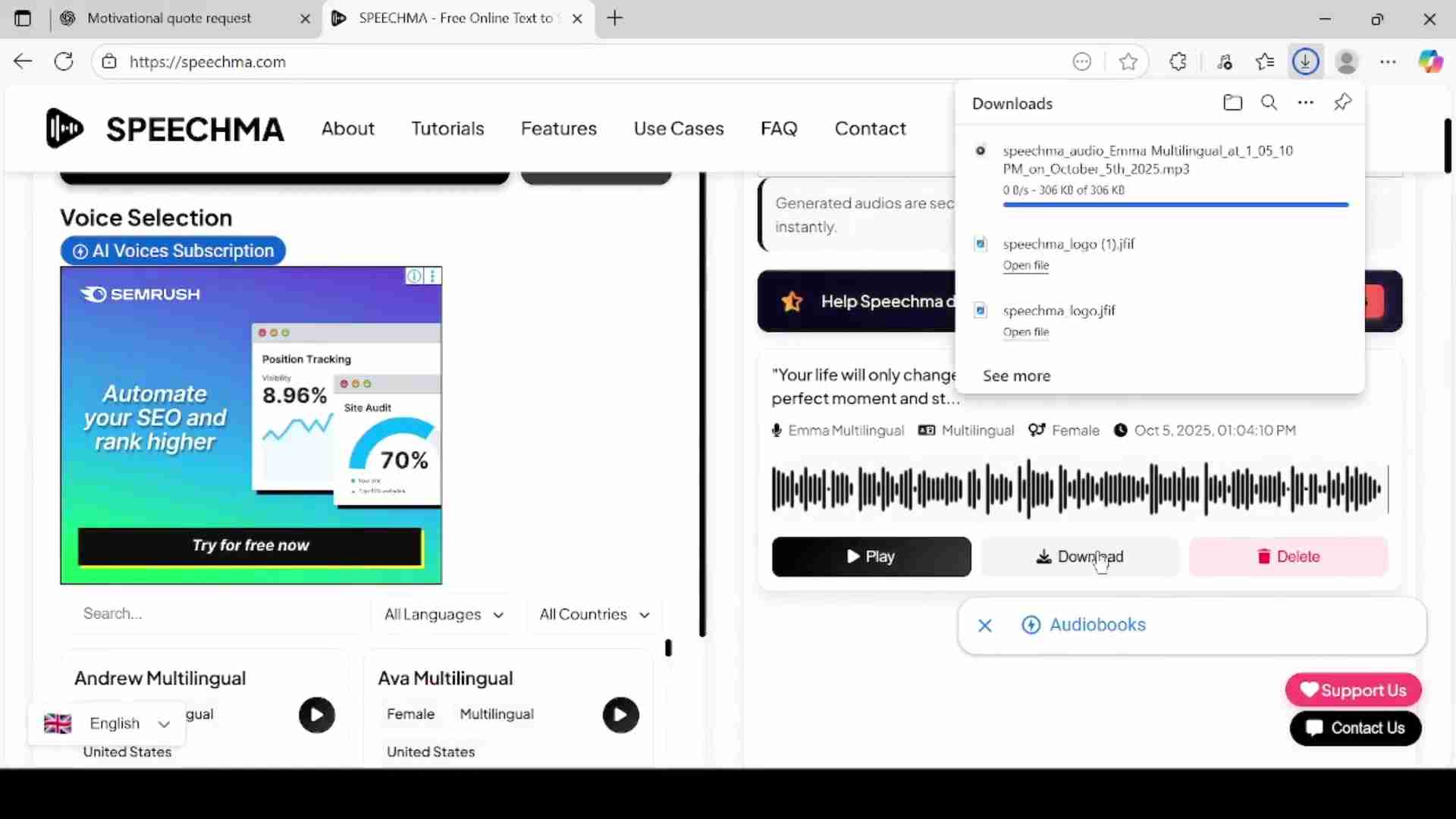Screen dimensions: 1456x819
Task: Open Copilot in the browser toolbar
Action: pyautogui.click(x=1432, y=61)
